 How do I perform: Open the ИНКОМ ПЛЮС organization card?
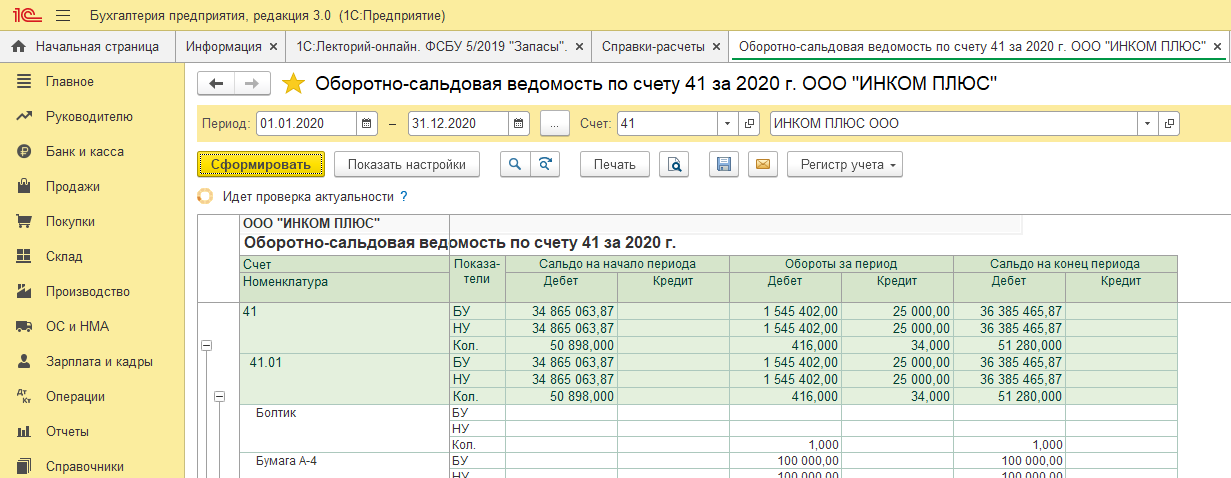pos(1169,124)
